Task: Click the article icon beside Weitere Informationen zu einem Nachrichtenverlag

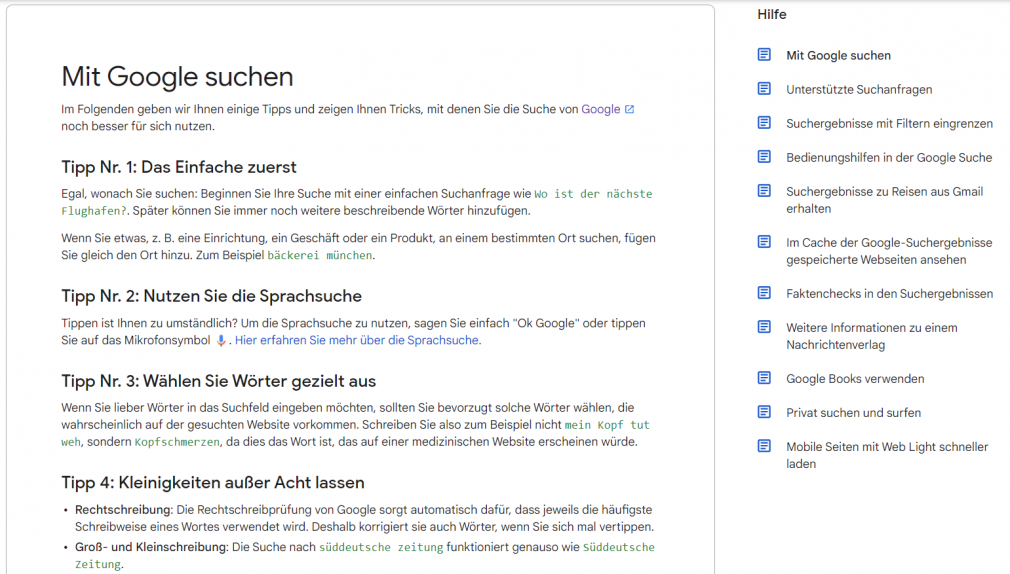Action: tap(764, 327)
